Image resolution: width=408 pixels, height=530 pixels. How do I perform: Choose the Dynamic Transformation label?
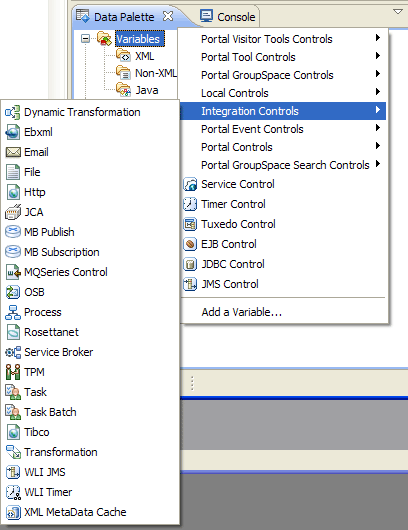click(x=82, y=112)
